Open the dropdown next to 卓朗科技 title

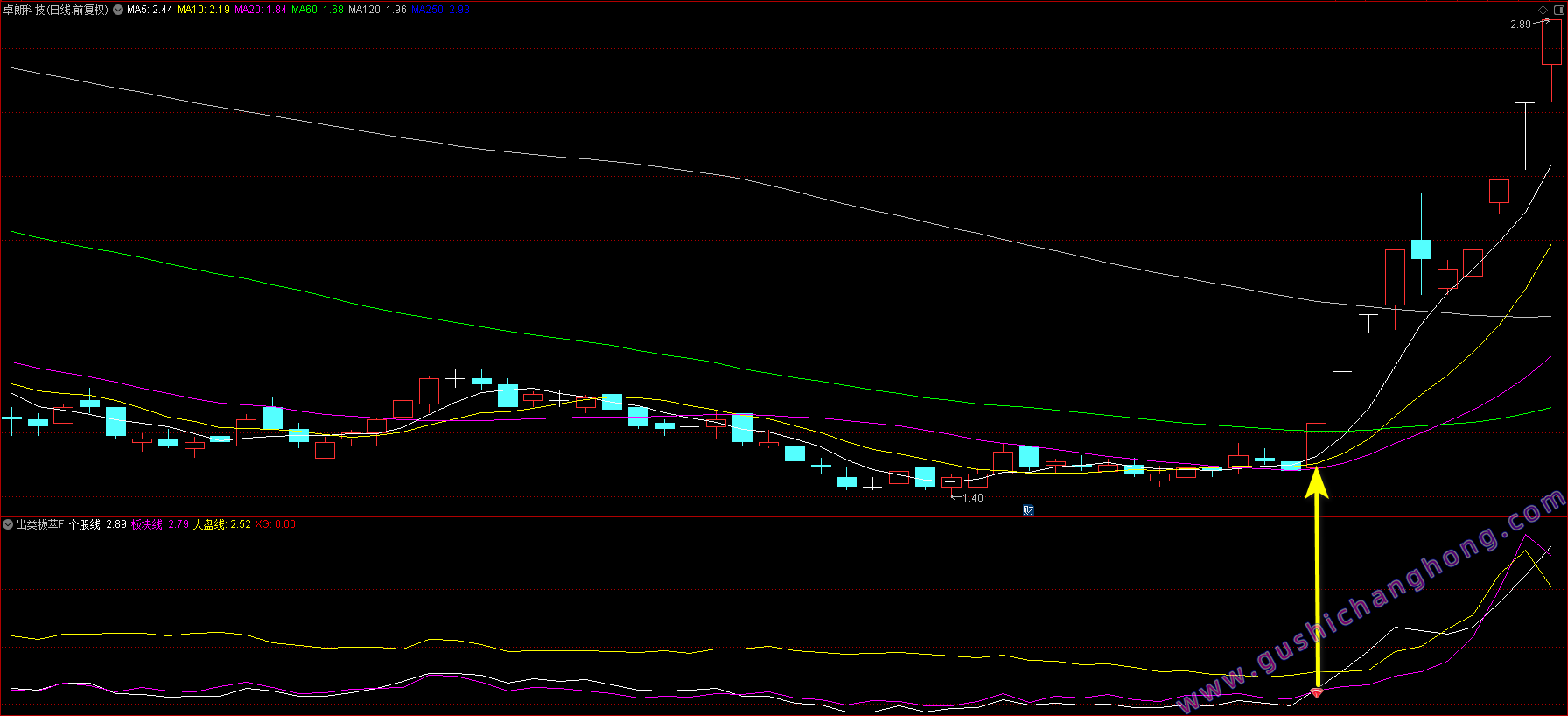point(118,10)
